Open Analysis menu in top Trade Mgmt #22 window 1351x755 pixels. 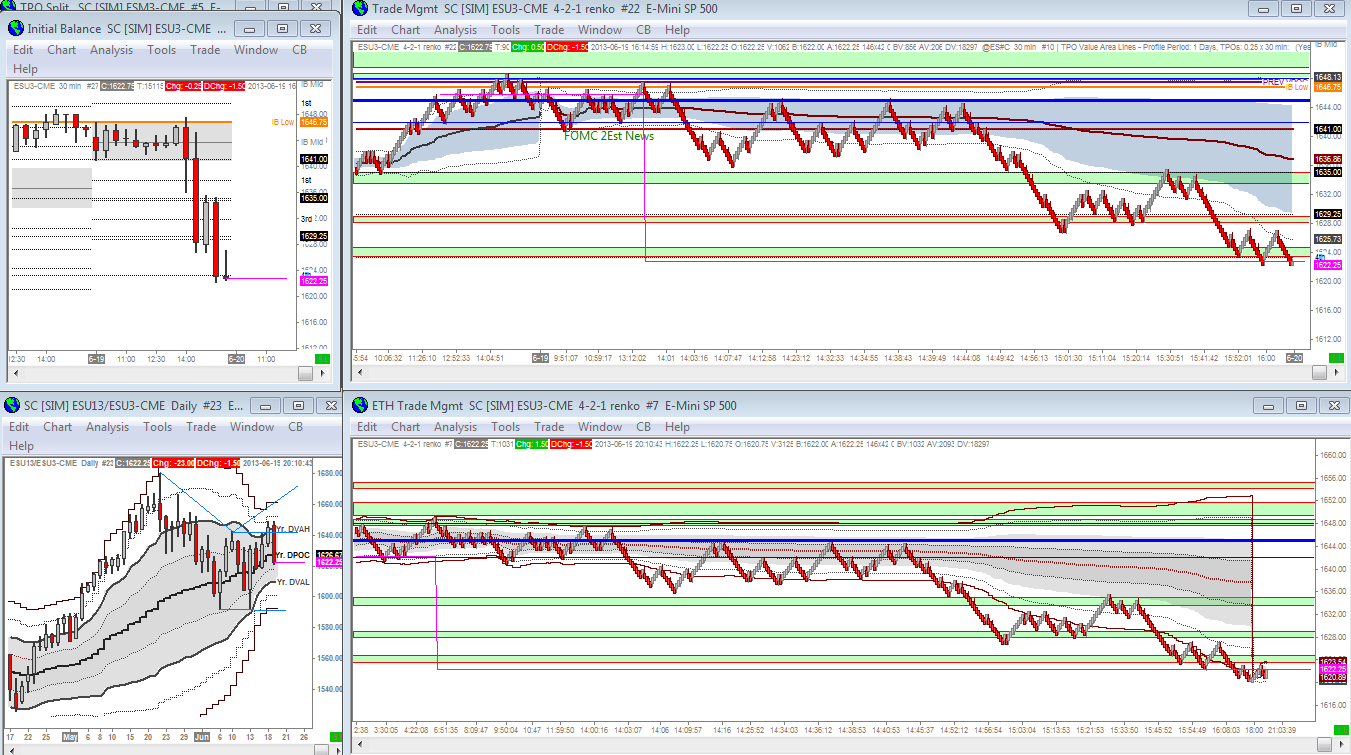455,30
